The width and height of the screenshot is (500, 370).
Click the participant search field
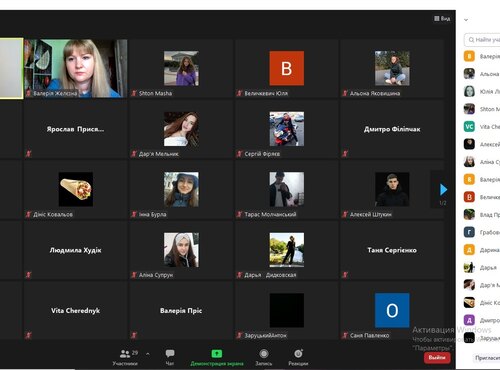(482, 40)
